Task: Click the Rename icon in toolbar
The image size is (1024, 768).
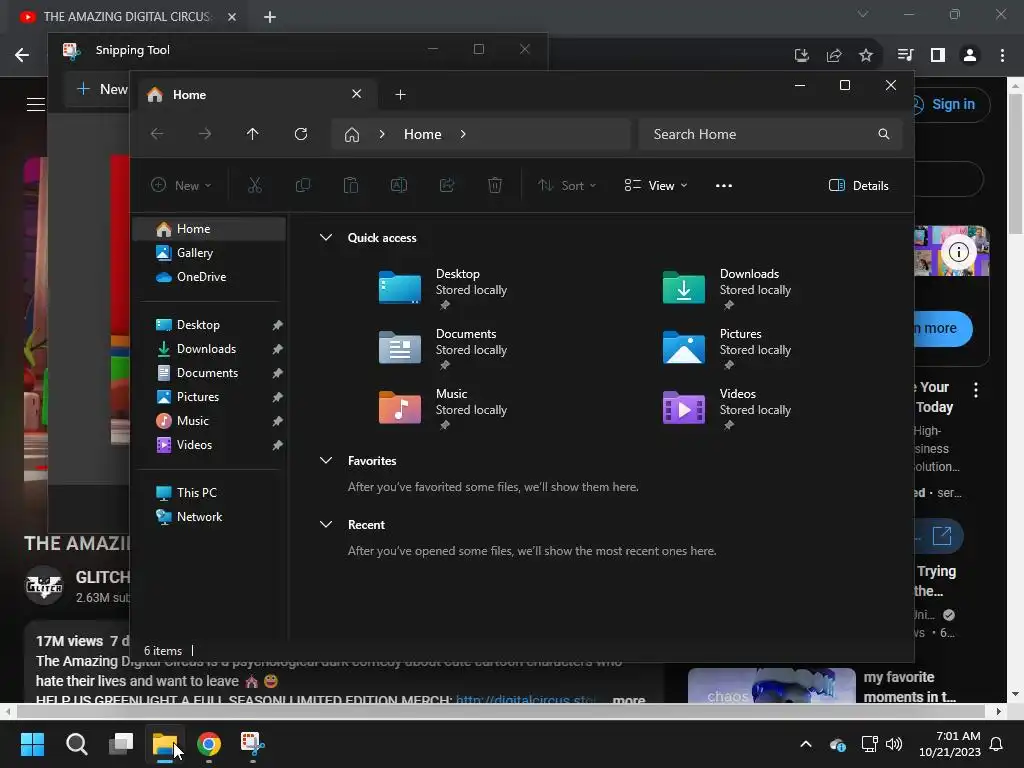Action: [398, 185]
